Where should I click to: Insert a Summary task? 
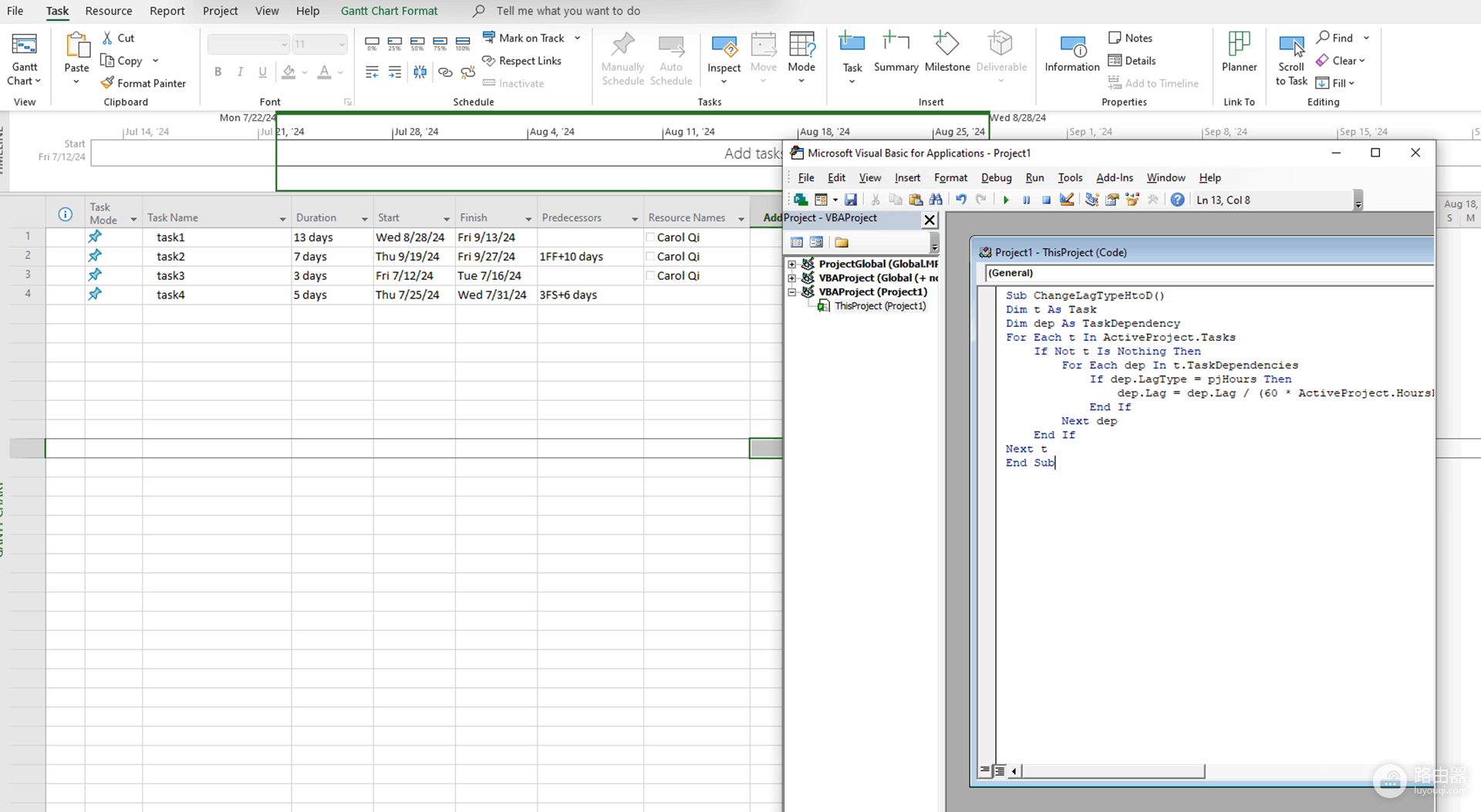coord(896,52)
